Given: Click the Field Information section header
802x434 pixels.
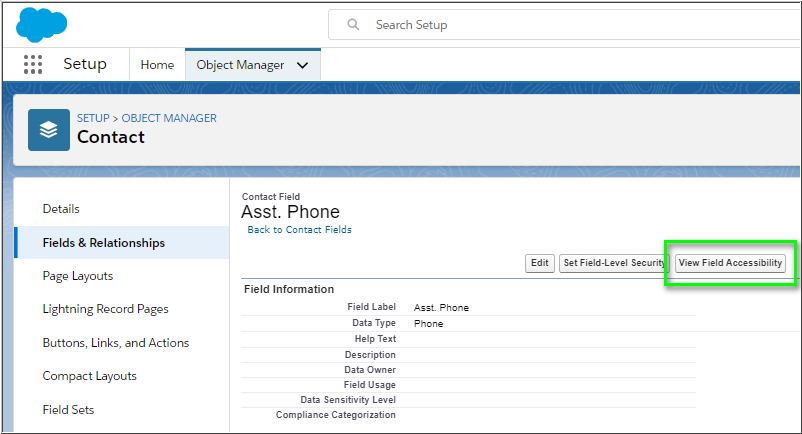Looking at the screenshot, I should point(289,289).
